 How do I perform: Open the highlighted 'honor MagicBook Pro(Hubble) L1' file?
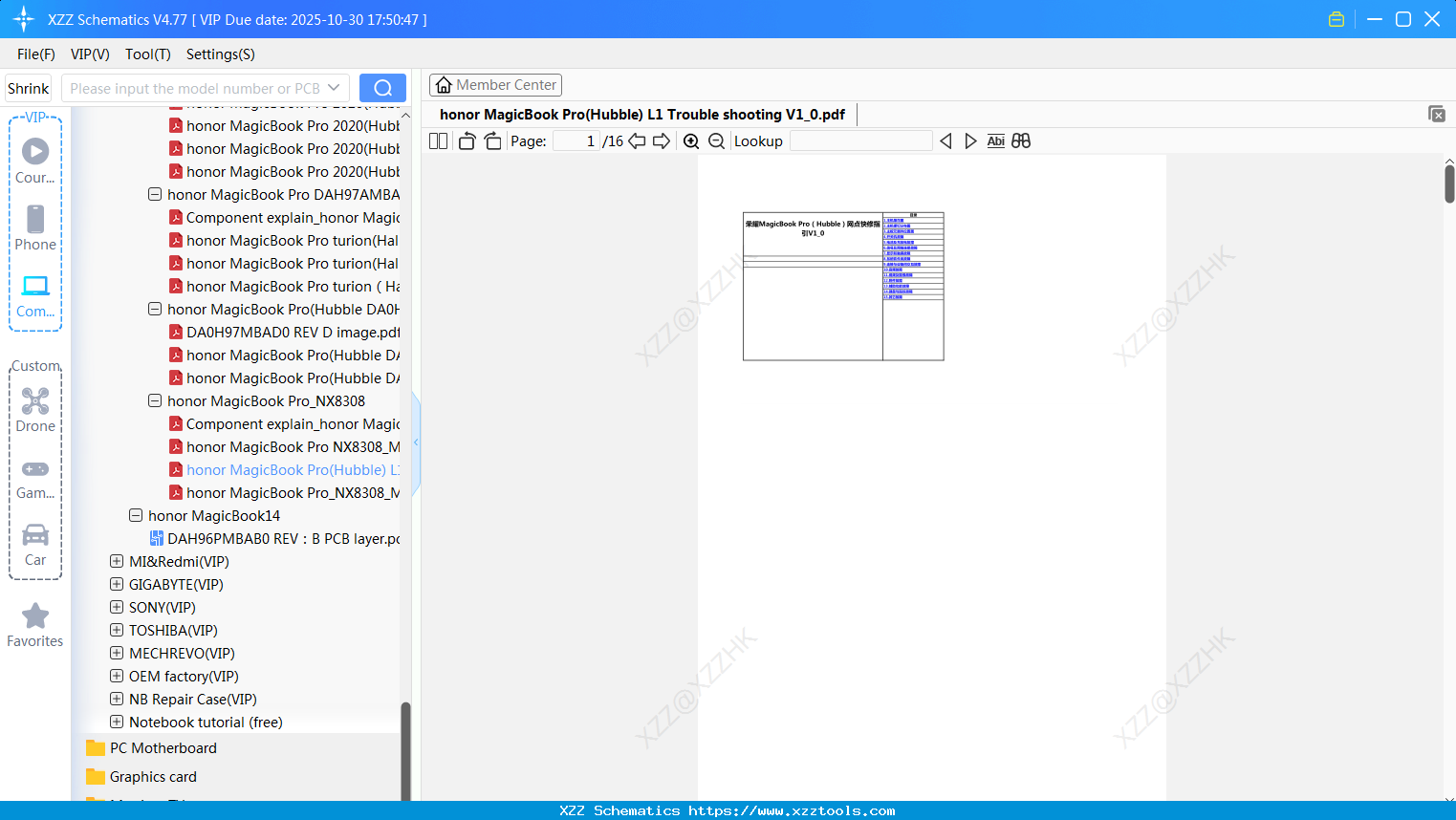coord(293,470)
